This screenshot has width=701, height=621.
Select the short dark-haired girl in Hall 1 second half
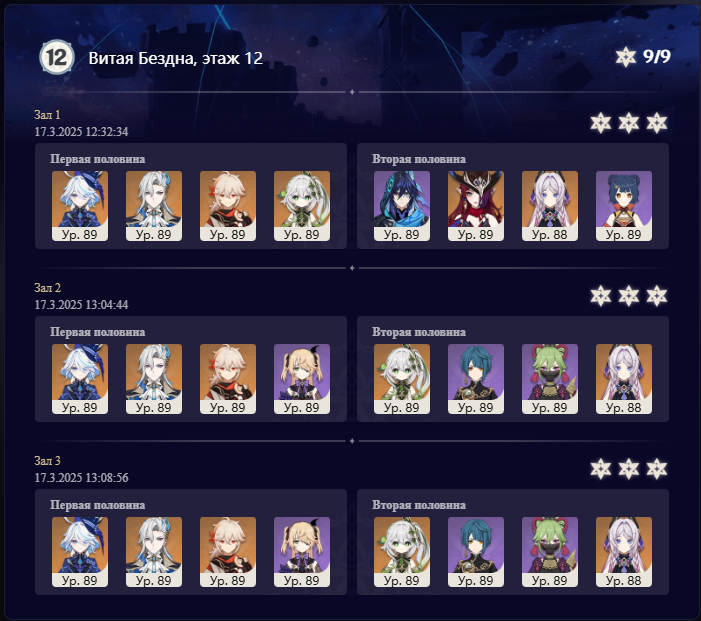point(624,206)
